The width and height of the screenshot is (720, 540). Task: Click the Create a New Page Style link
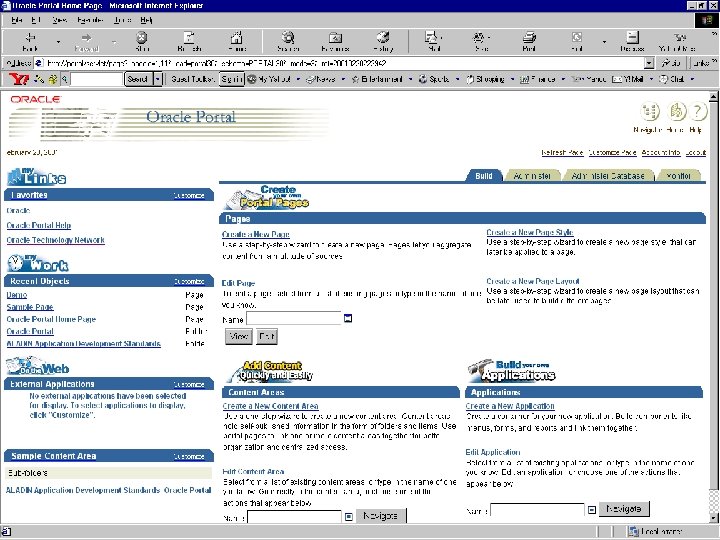tap(529, 232)
